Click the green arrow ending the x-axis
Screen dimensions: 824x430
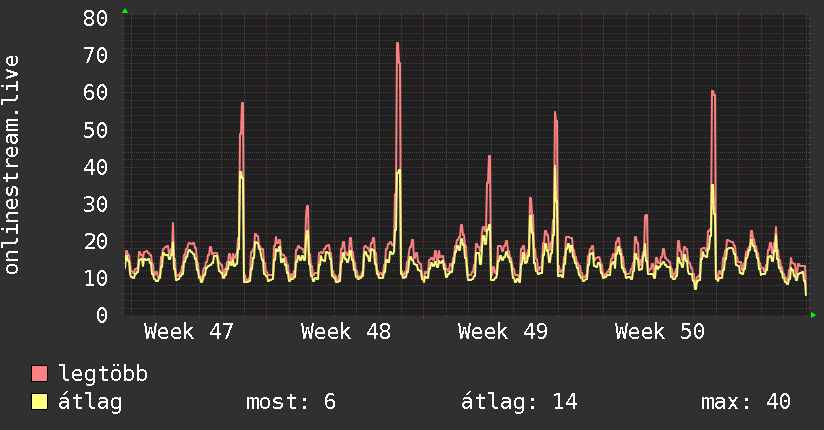[x=813, y=315]
